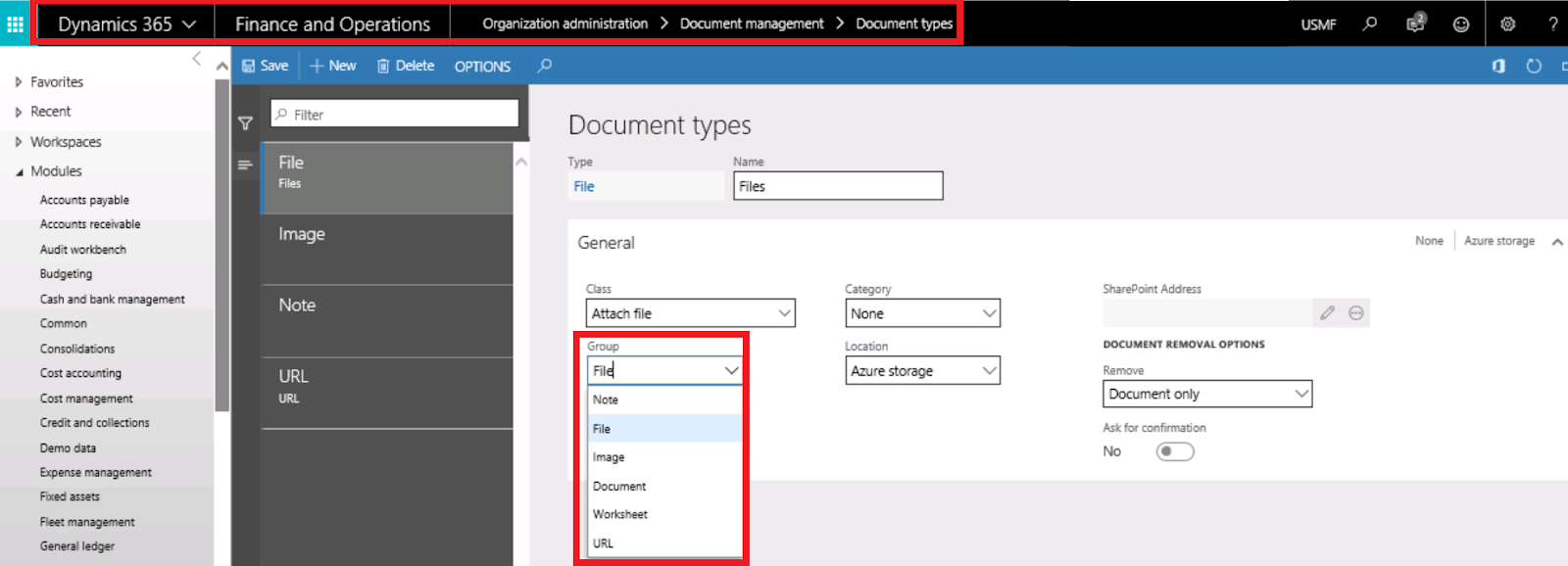
Task: Open Fixed assets module
Action: 70,496
